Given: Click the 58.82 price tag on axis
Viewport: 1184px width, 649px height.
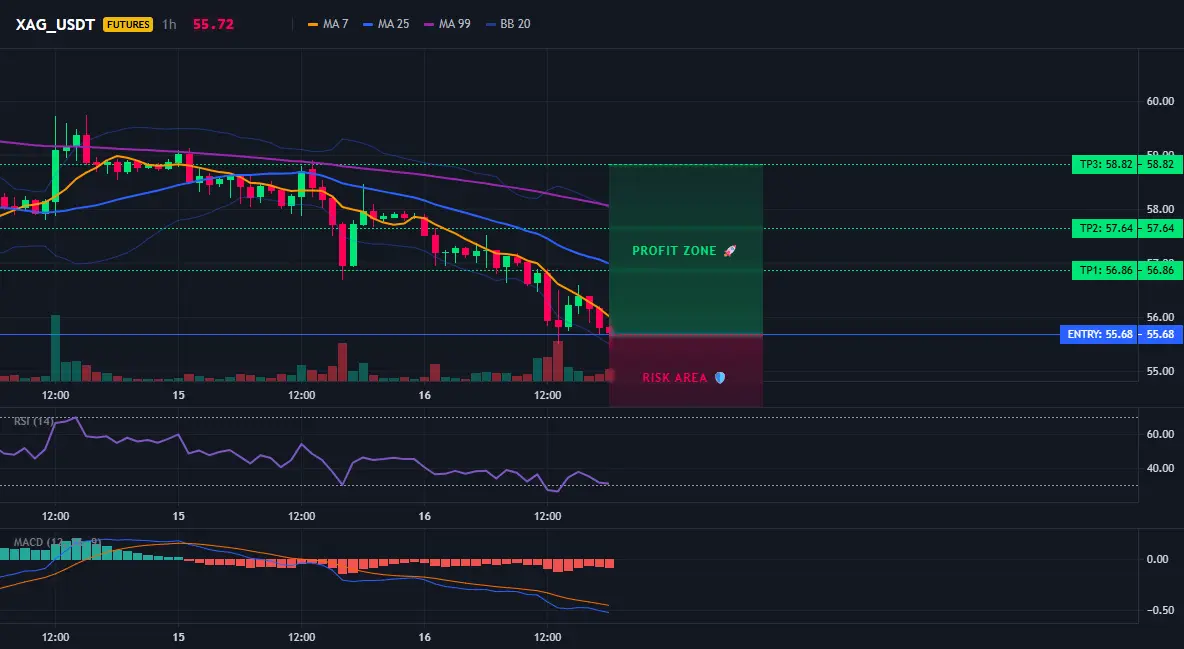Looking at the screenshot, I should (1160, 164).
